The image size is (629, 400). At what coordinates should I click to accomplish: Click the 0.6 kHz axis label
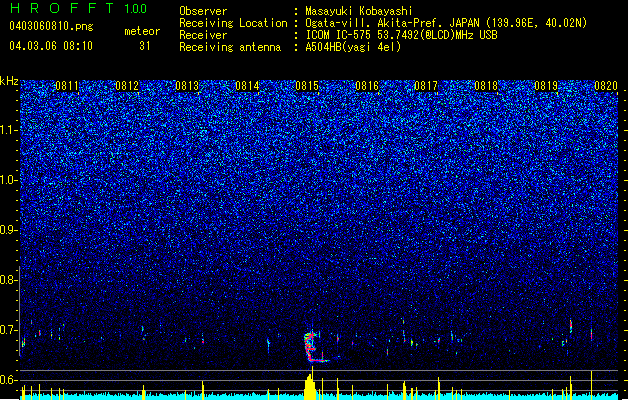pos(9,380)
